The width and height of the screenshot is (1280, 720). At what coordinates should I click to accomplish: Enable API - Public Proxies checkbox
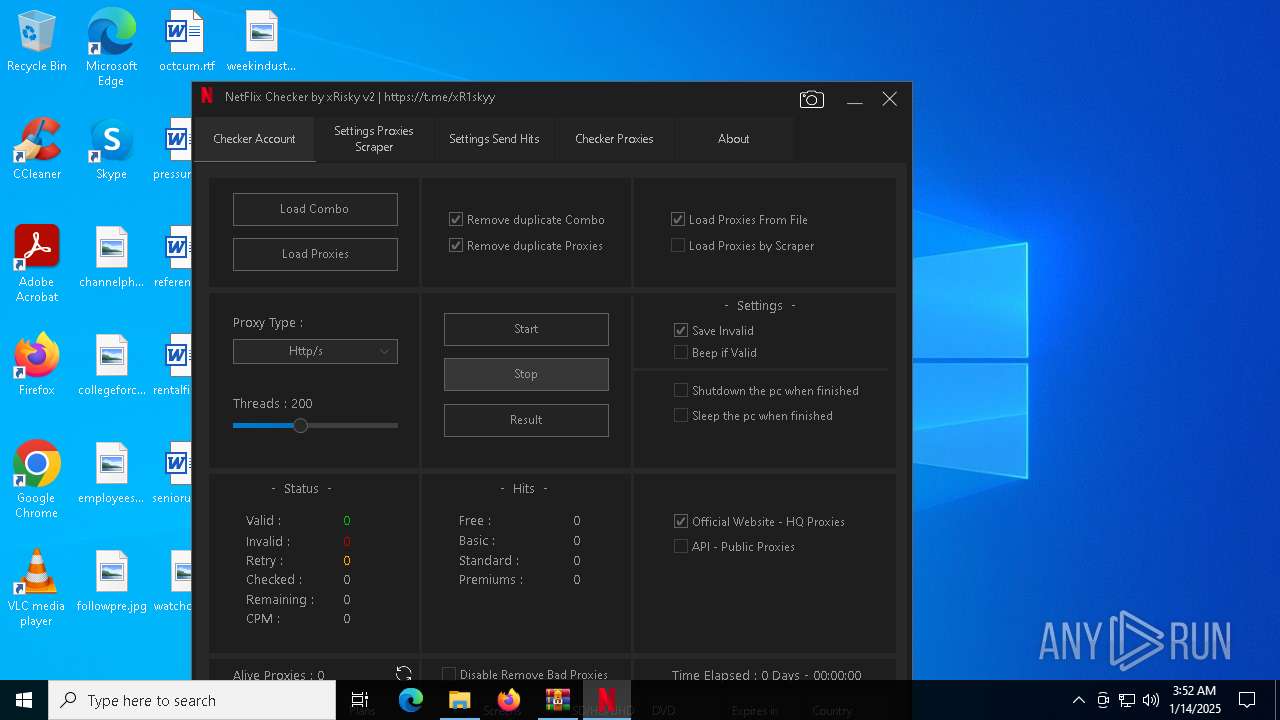(681, 546)
